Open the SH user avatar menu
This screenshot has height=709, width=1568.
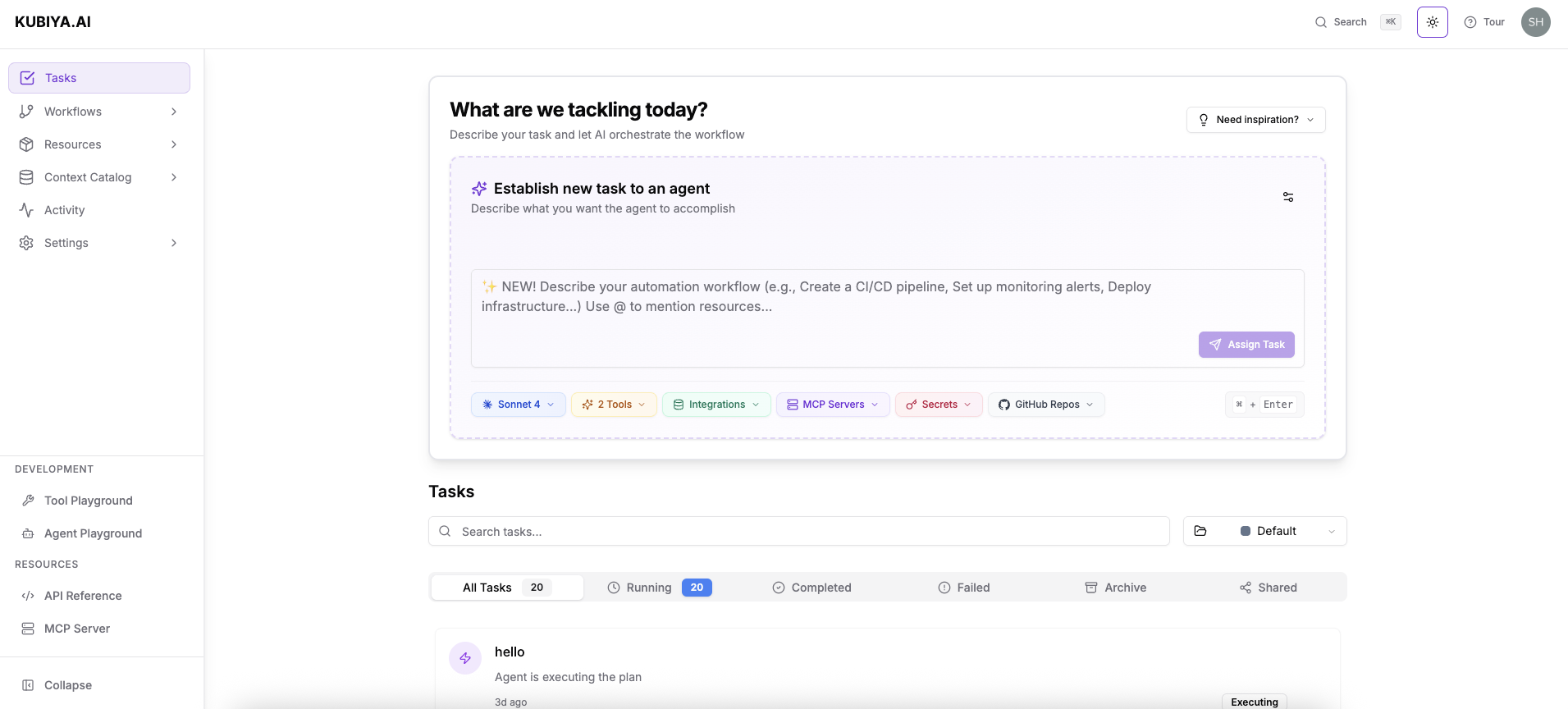(x=1536, y=22)
